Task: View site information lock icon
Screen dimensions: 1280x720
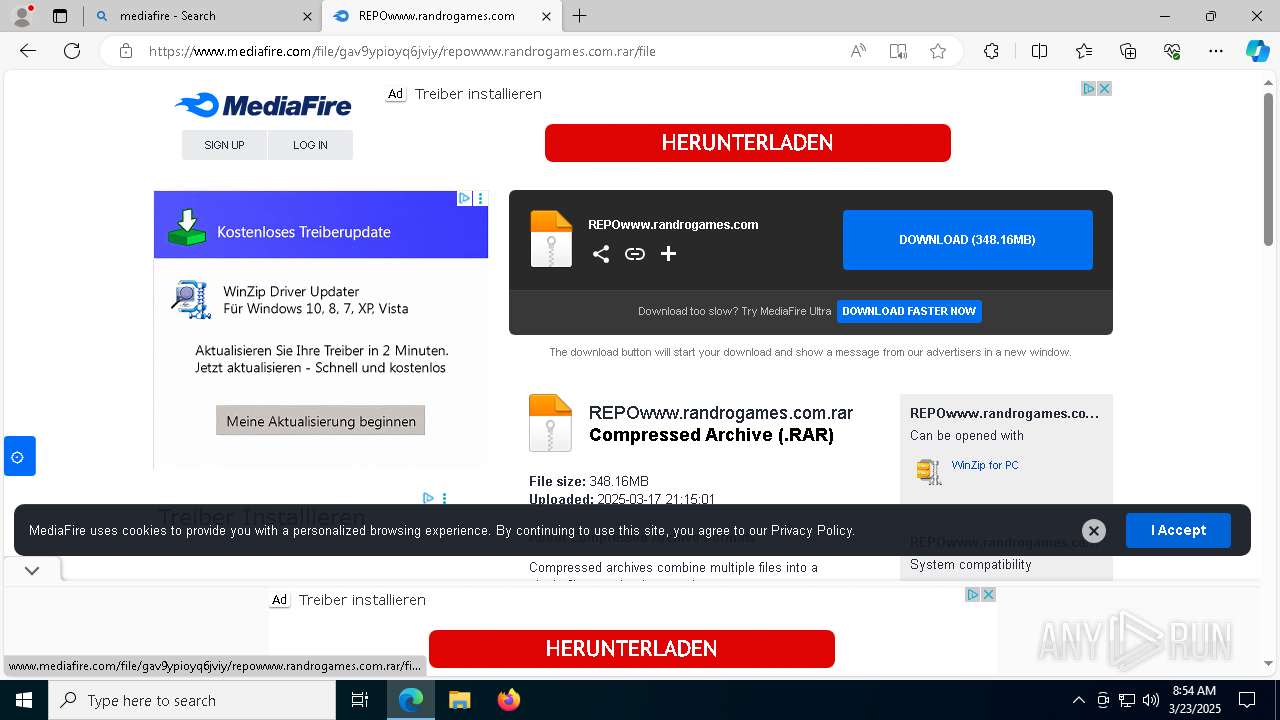Action: 126,51
